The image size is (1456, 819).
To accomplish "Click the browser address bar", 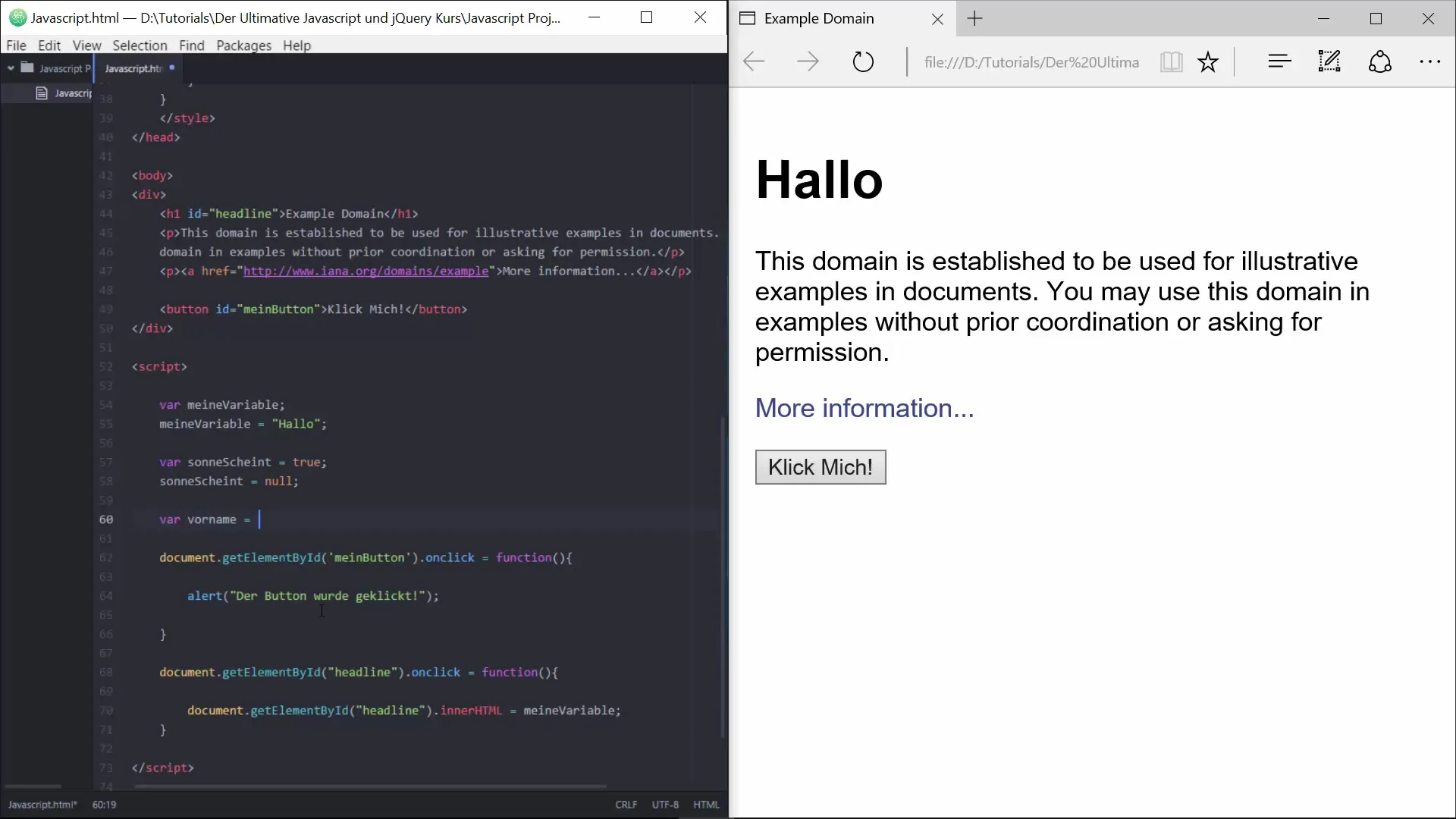I will tap(1031, 62).
